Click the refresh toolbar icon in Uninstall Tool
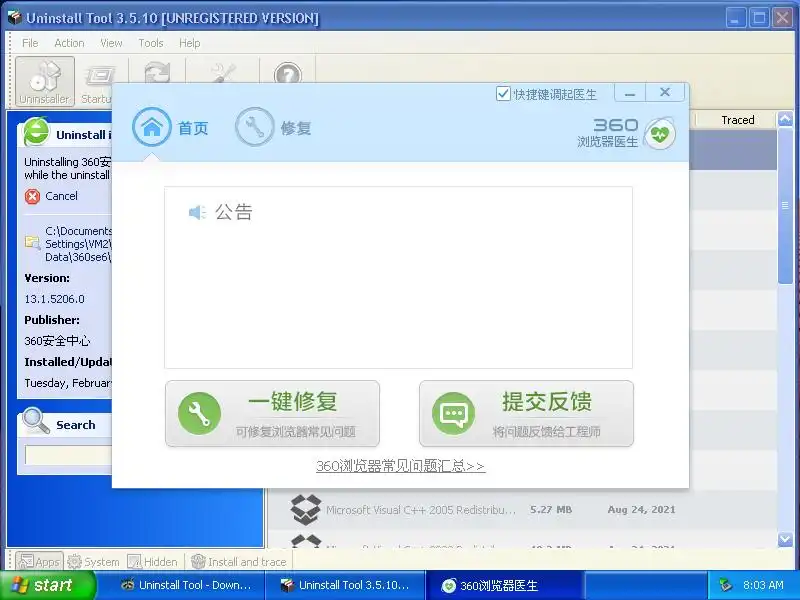 (157, 72)
